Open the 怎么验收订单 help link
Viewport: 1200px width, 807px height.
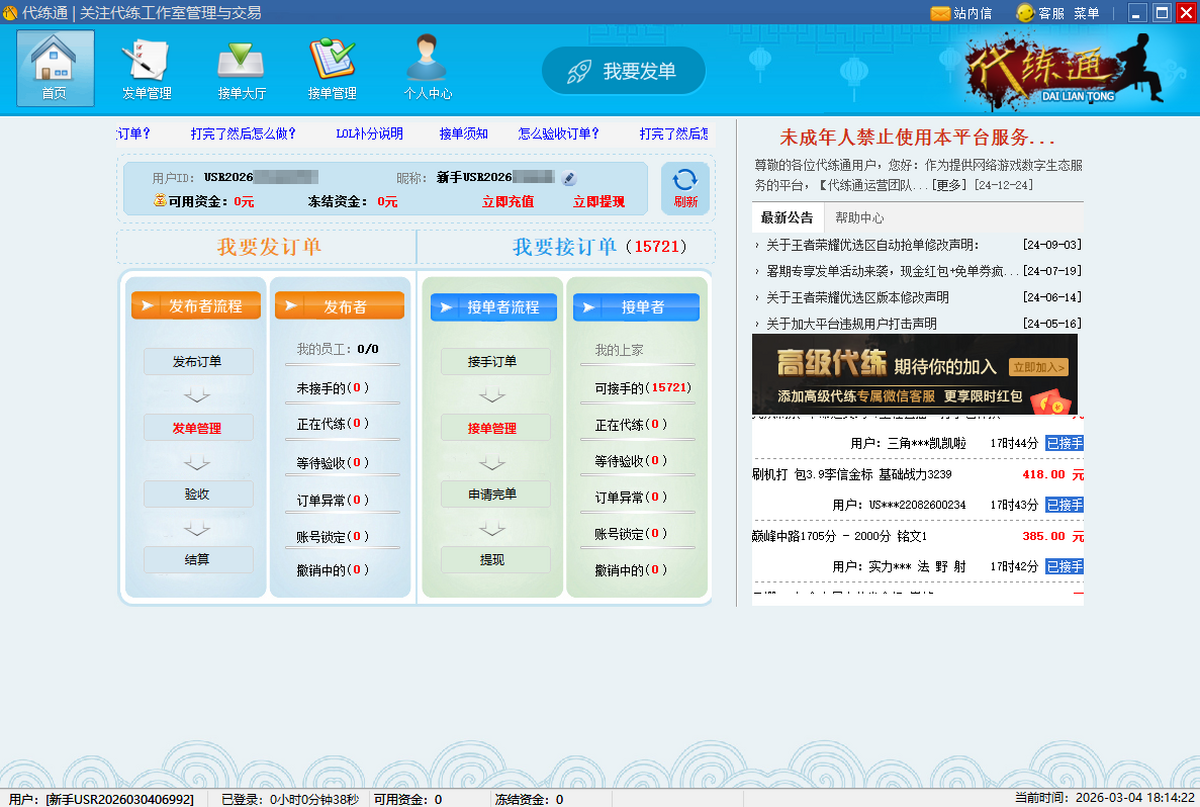559,133
